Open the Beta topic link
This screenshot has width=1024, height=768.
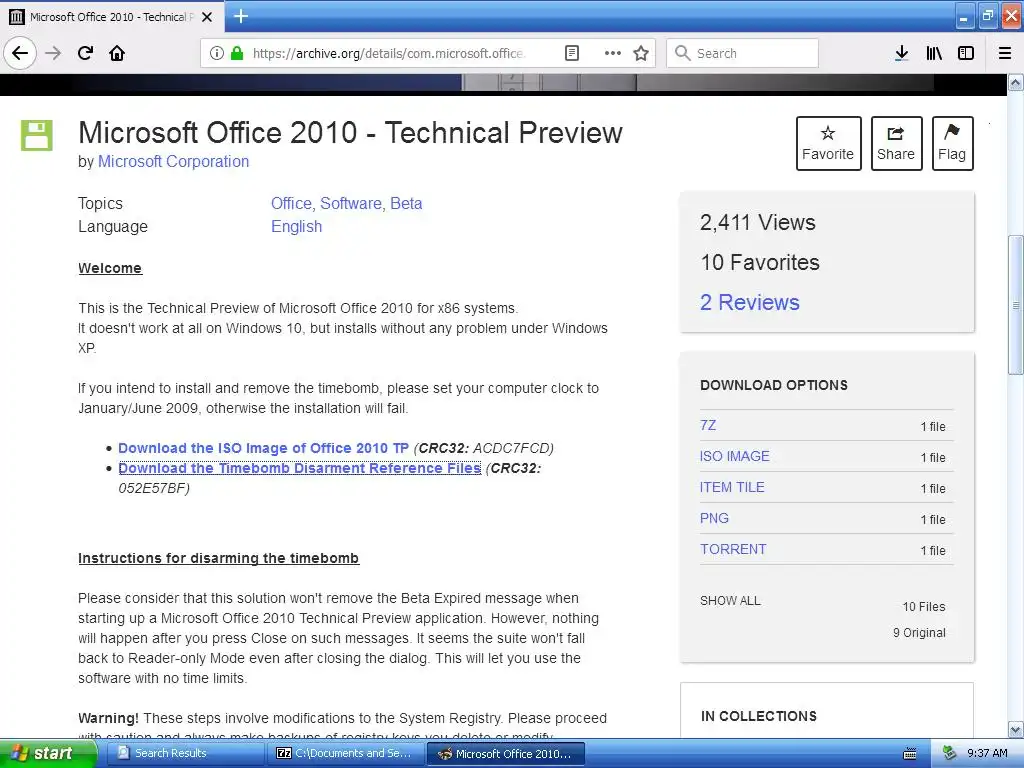pos(406,203)
